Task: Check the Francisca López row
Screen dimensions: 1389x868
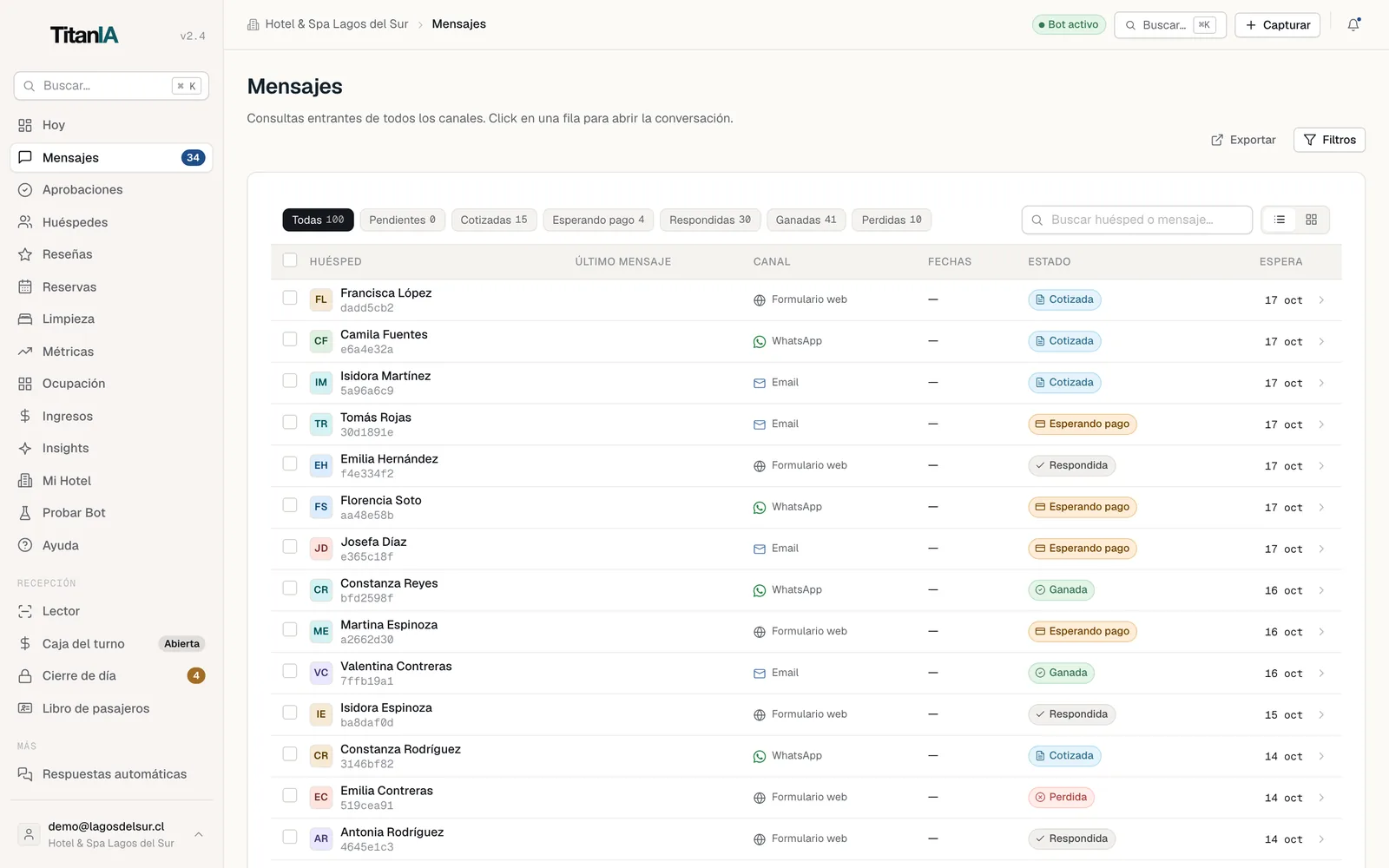Action: [x=290, y=298]
